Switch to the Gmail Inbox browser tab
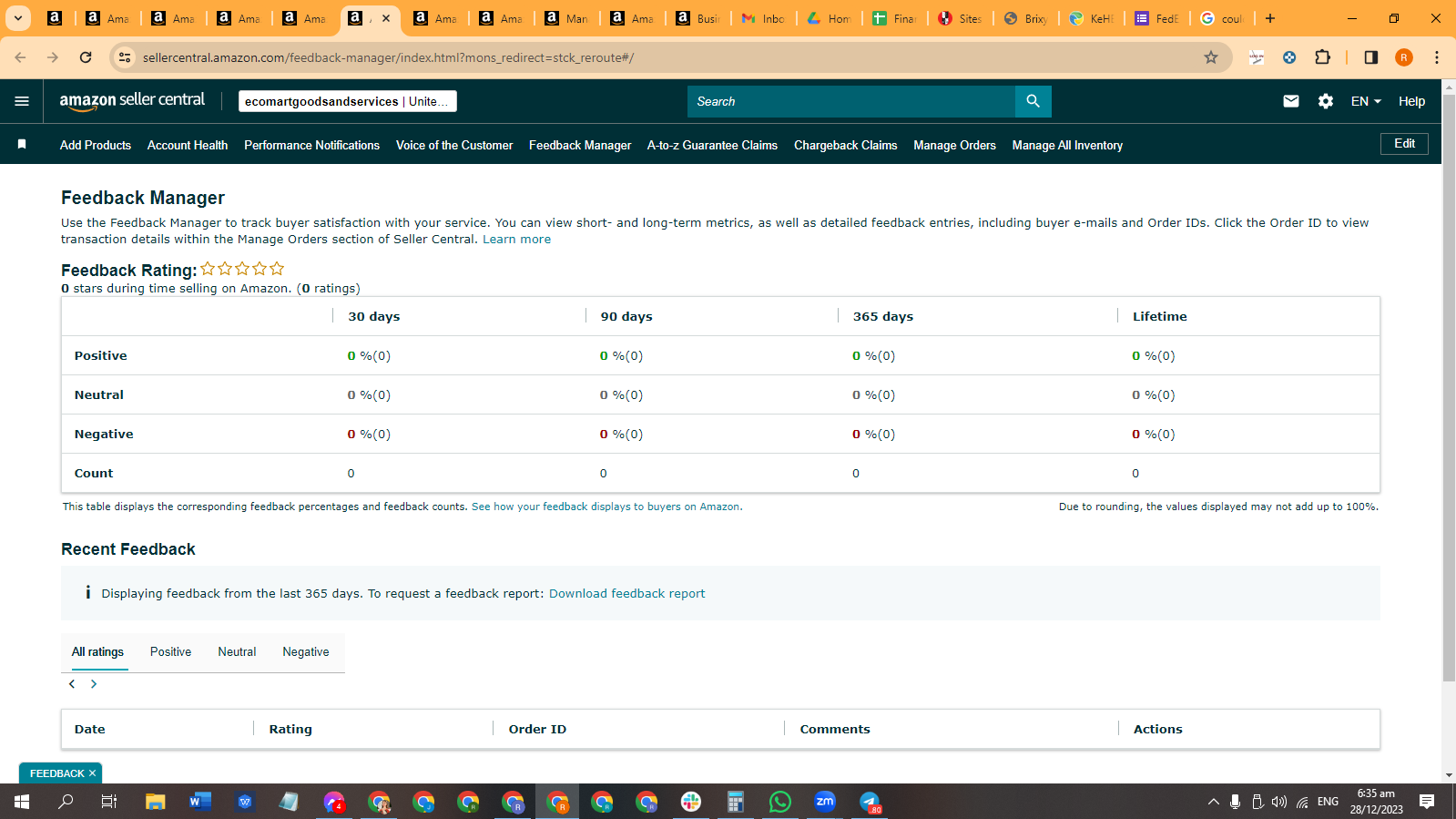 click(x=764, y=18)
